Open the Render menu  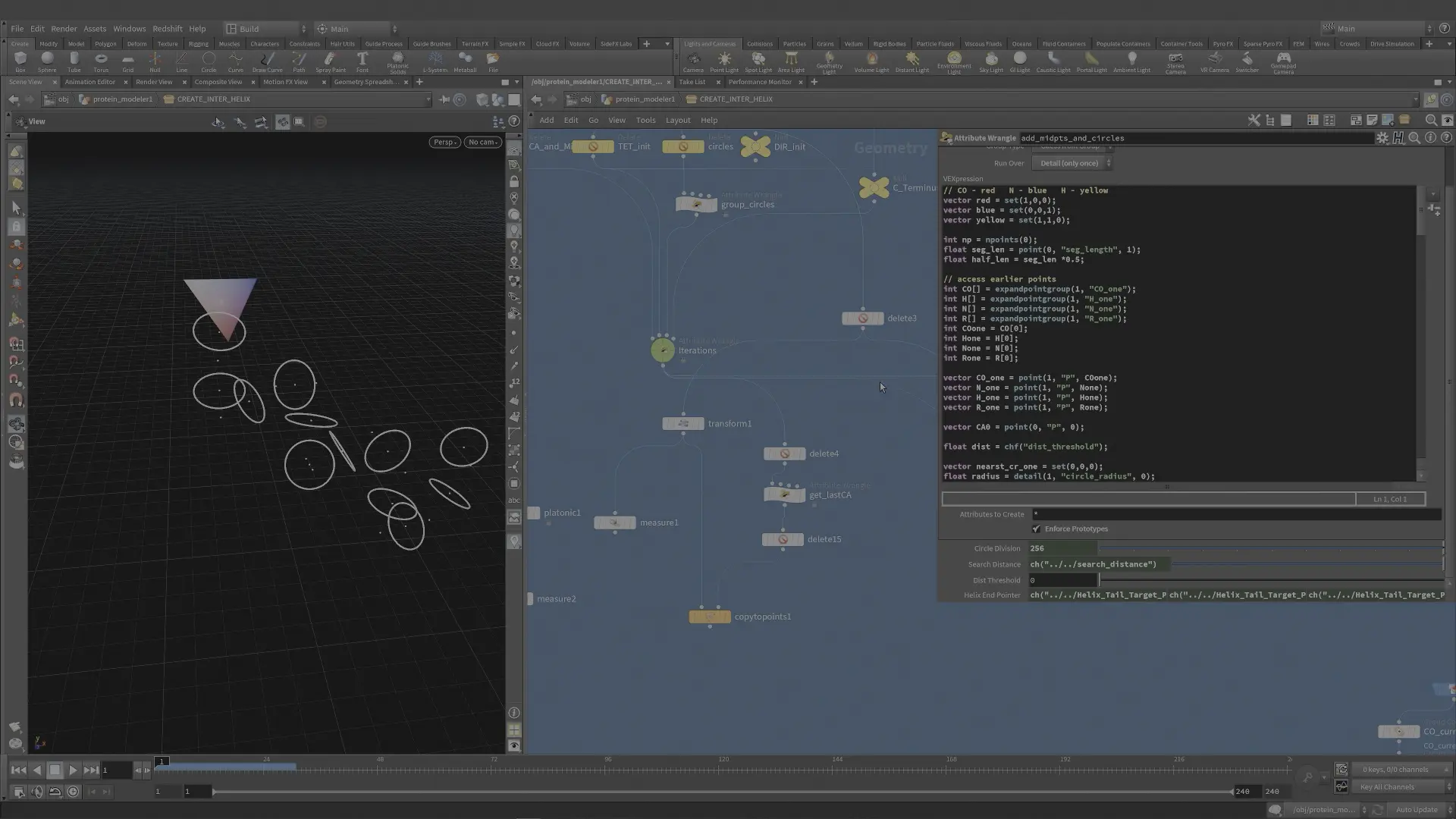coord(64,29)
